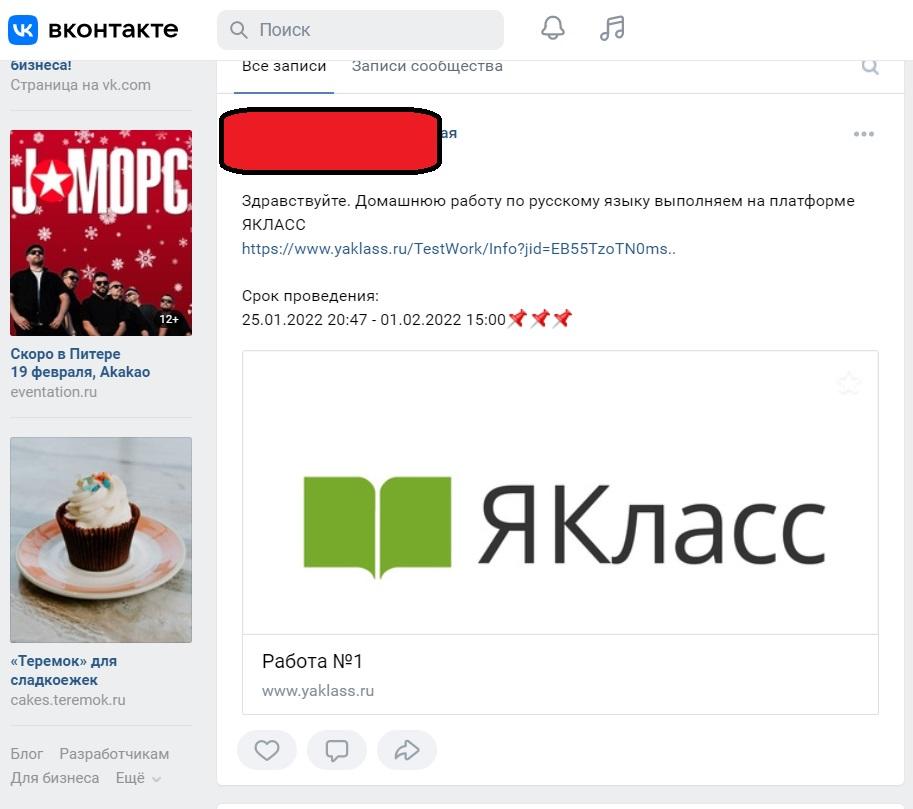The image size is (913, 809).
Task: Expand the Ещё footer menu
Action: coord(138,778)
